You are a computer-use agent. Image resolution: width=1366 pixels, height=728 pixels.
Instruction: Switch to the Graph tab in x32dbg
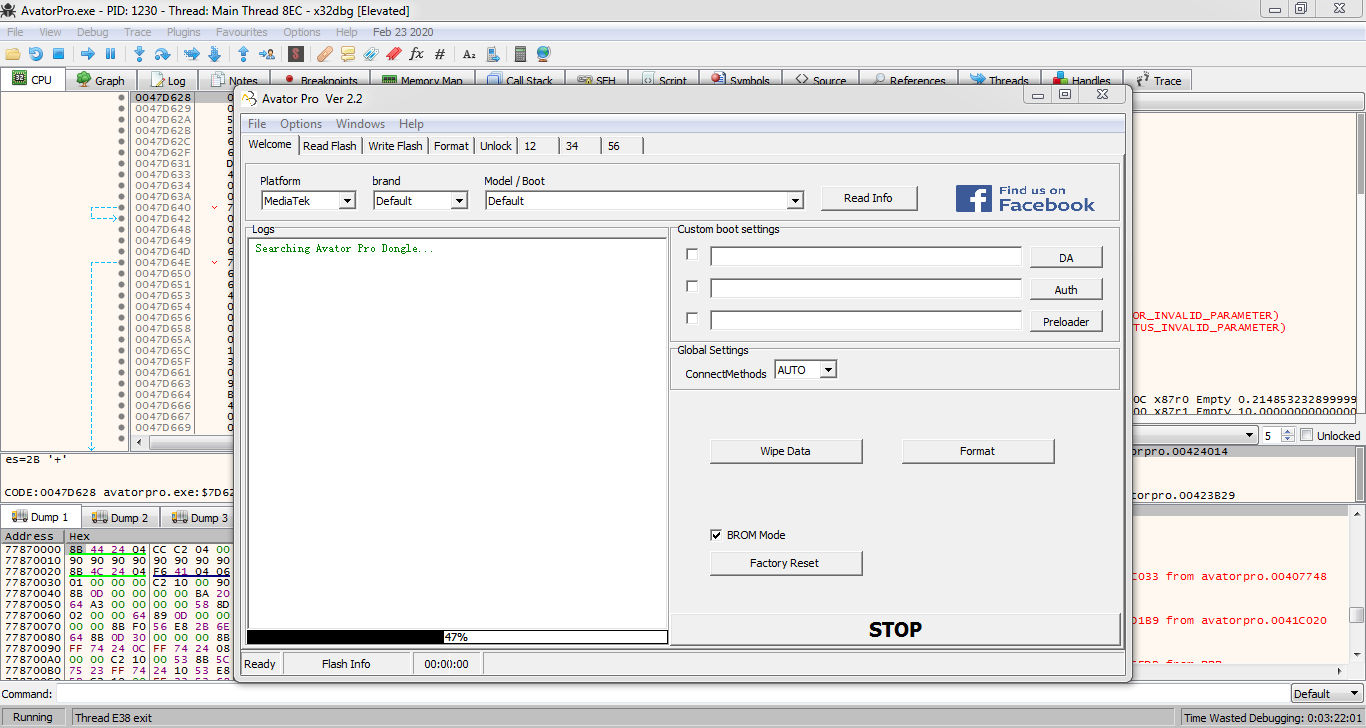pos(101,80)
